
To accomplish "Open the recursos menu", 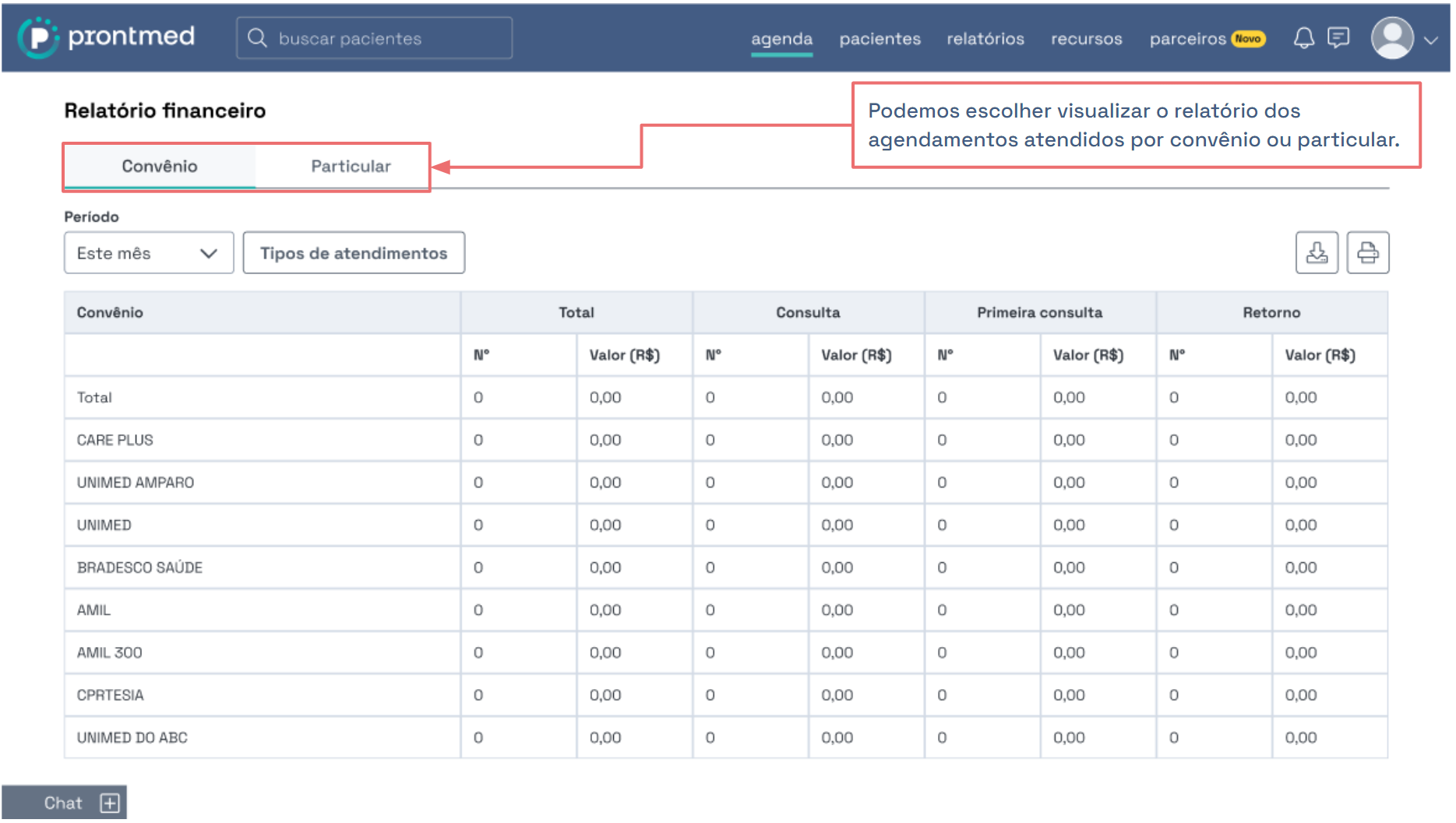I will (x=1086, y=39).
